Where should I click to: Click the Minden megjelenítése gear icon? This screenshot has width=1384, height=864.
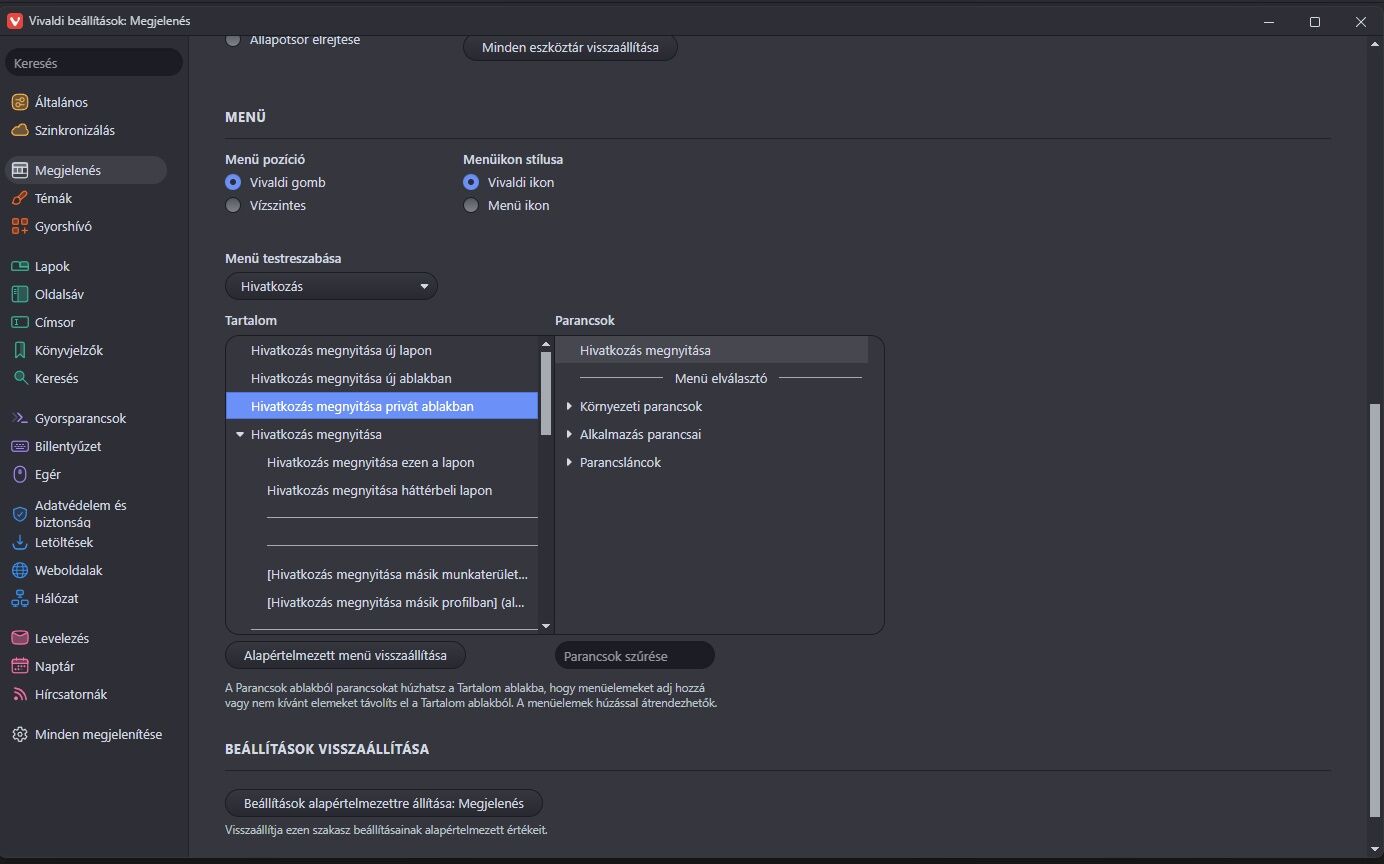tap(19, 734)
